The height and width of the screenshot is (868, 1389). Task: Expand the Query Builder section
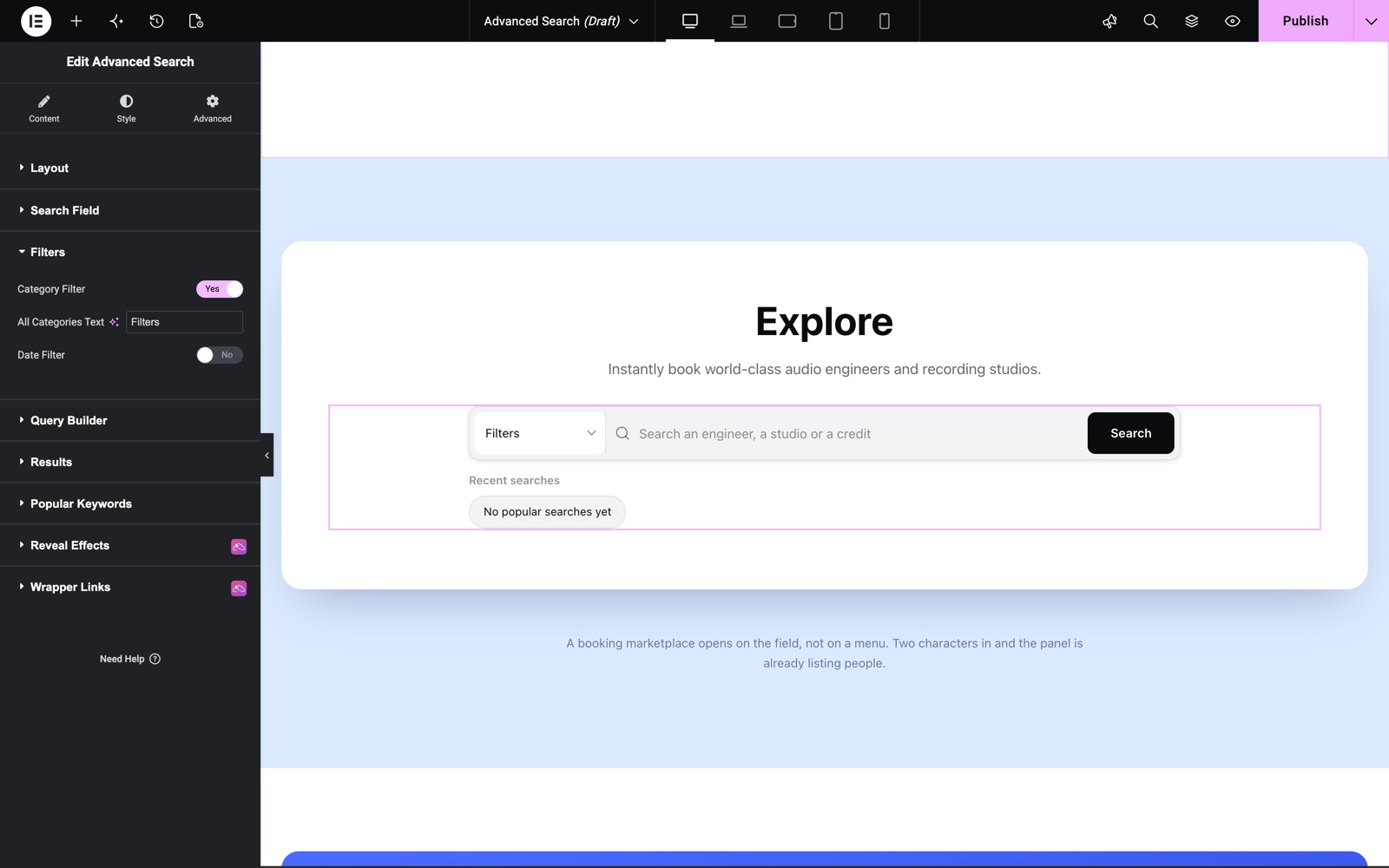130,420
